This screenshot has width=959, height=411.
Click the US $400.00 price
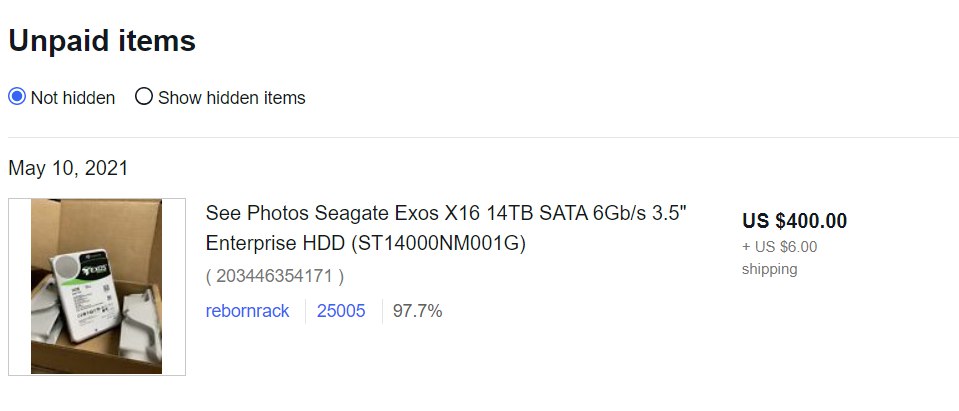pos(794,221)
